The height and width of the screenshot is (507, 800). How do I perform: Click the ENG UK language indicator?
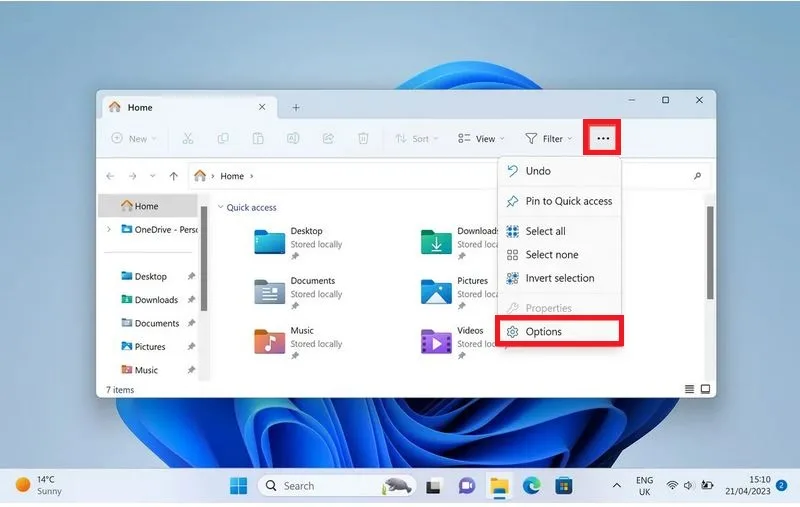click(644, 486)
